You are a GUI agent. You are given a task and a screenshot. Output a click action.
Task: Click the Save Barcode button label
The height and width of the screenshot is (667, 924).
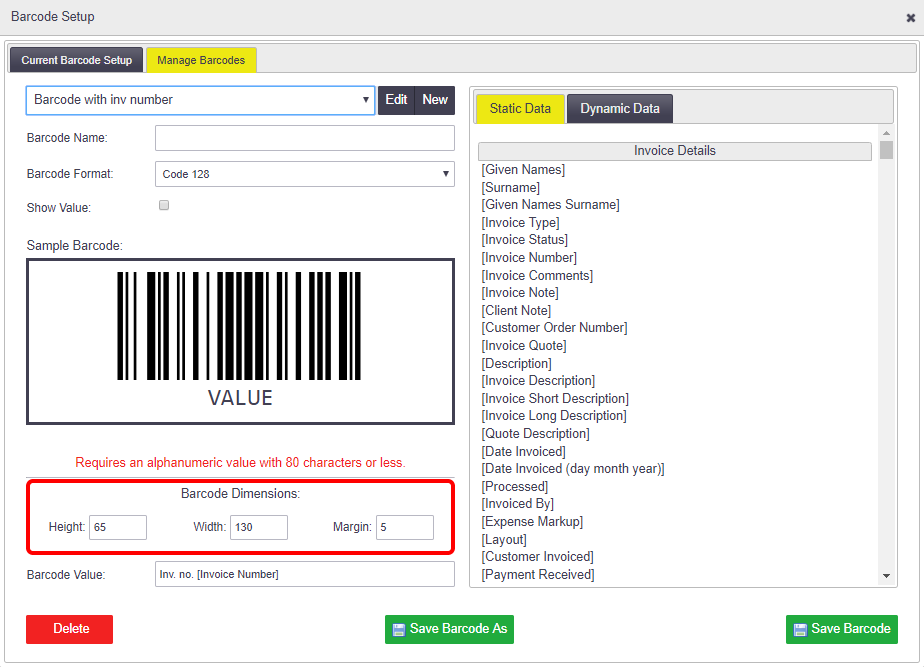point(851,629)
